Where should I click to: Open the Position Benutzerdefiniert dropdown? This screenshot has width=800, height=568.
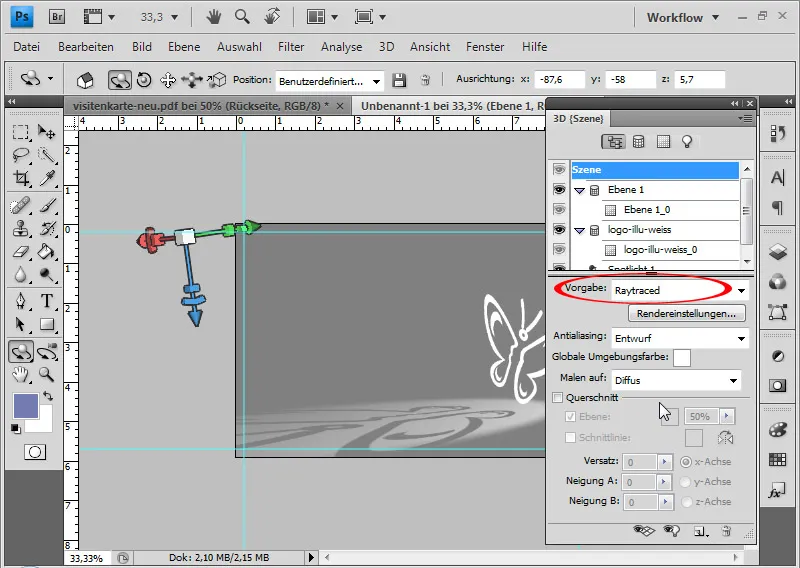(x=330, y=81)
